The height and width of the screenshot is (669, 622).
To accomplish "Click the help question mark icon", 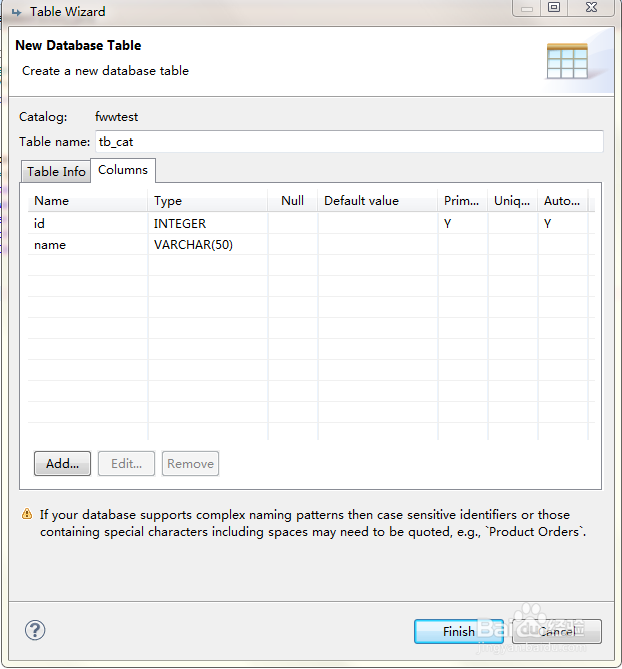I will pyautogui.click(x=35, y=630).
